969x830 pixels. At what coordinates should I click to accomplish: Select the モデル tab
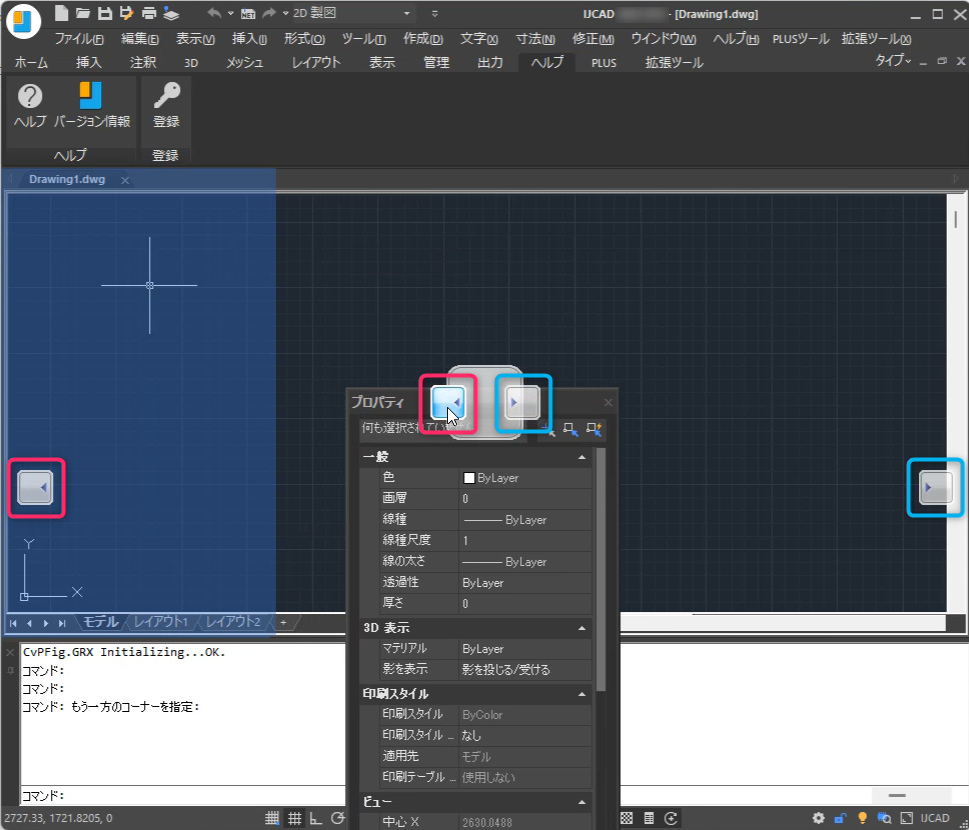click(x=101, y=622)
